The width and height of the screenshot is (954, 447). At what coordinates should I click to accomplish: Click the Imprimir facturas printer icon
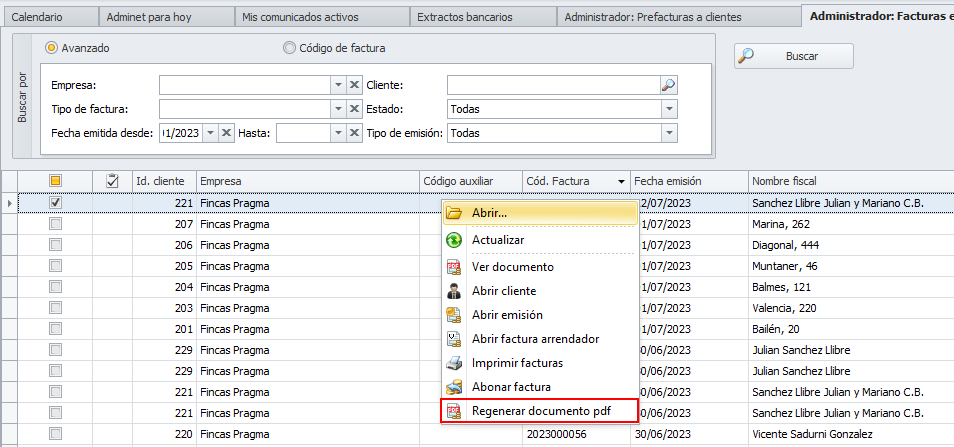coord(454,363)
